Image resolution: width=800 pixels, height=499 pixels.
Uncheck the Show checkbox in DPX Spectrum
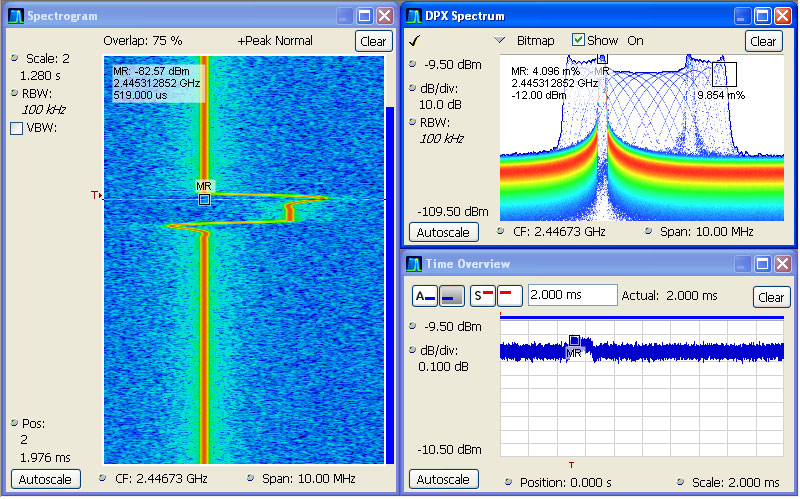(578, 41)
